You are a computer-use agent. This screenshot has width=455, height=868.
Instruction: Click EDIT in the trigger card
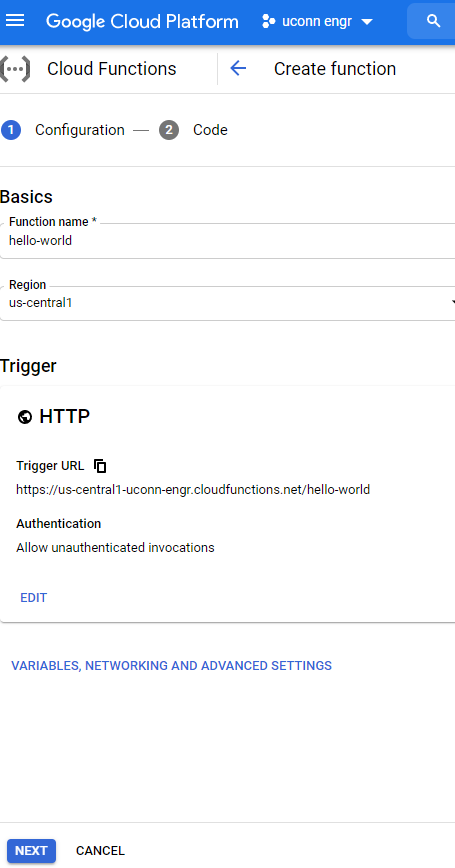point(34,598)
